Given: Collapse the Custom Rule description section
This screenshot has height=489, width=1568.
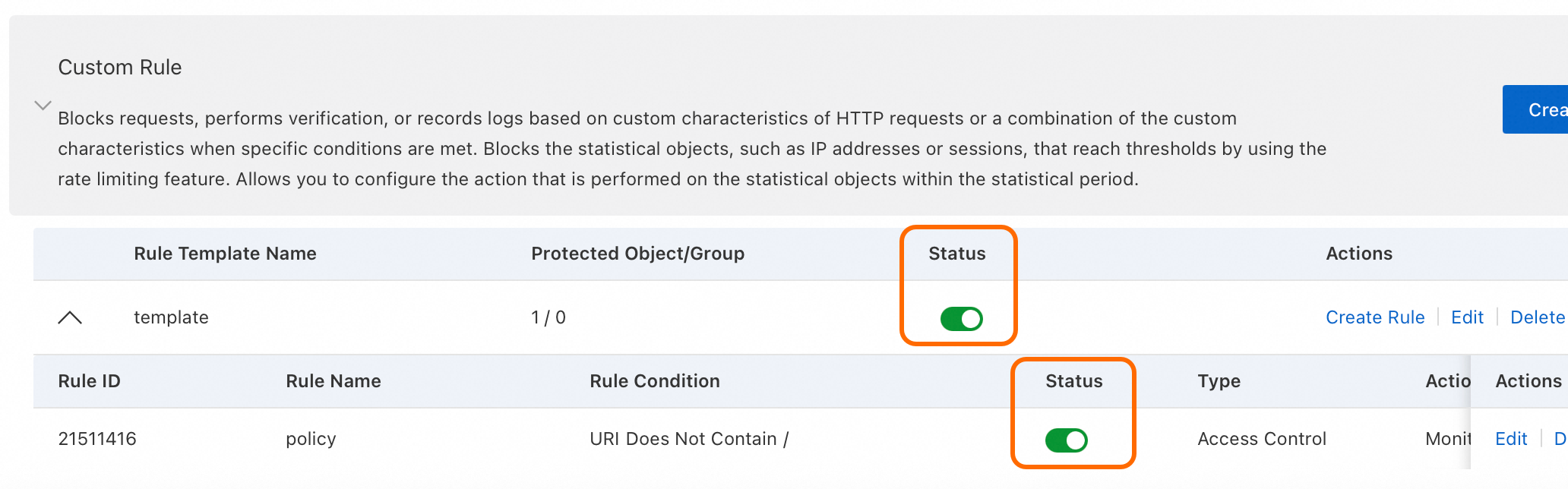Looking at the screenshot, I should click(x=43, y=106).
